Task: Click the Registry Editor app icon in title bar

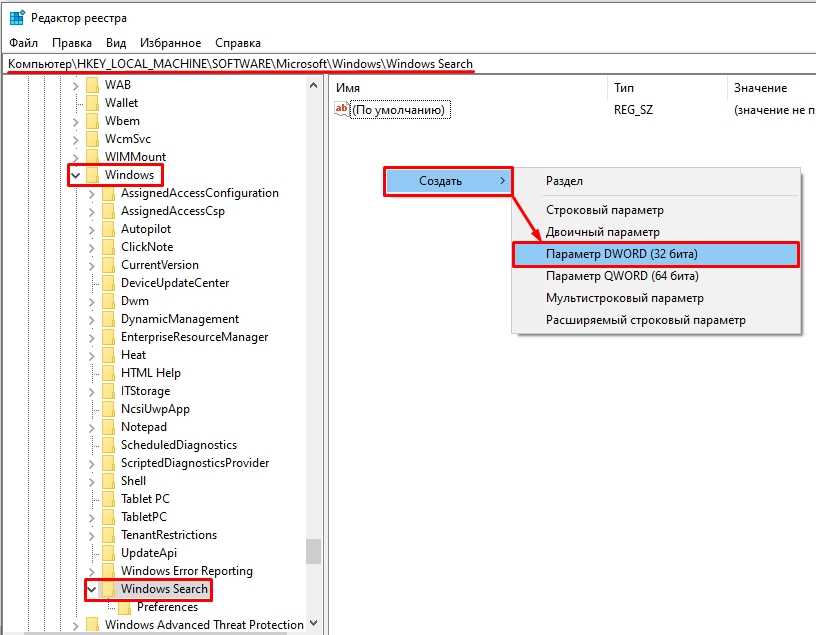Action: point(17,18)
